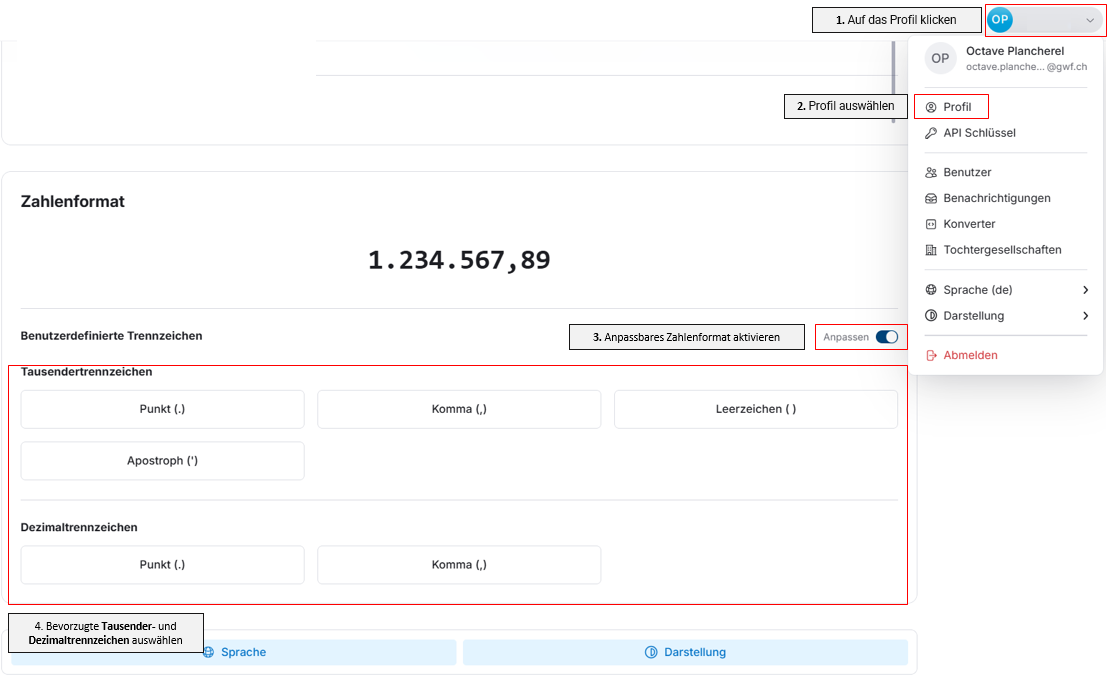Click the Tochtergesellschaften building icon
The image size is (1108, 681).
click(x=931, y=250)
